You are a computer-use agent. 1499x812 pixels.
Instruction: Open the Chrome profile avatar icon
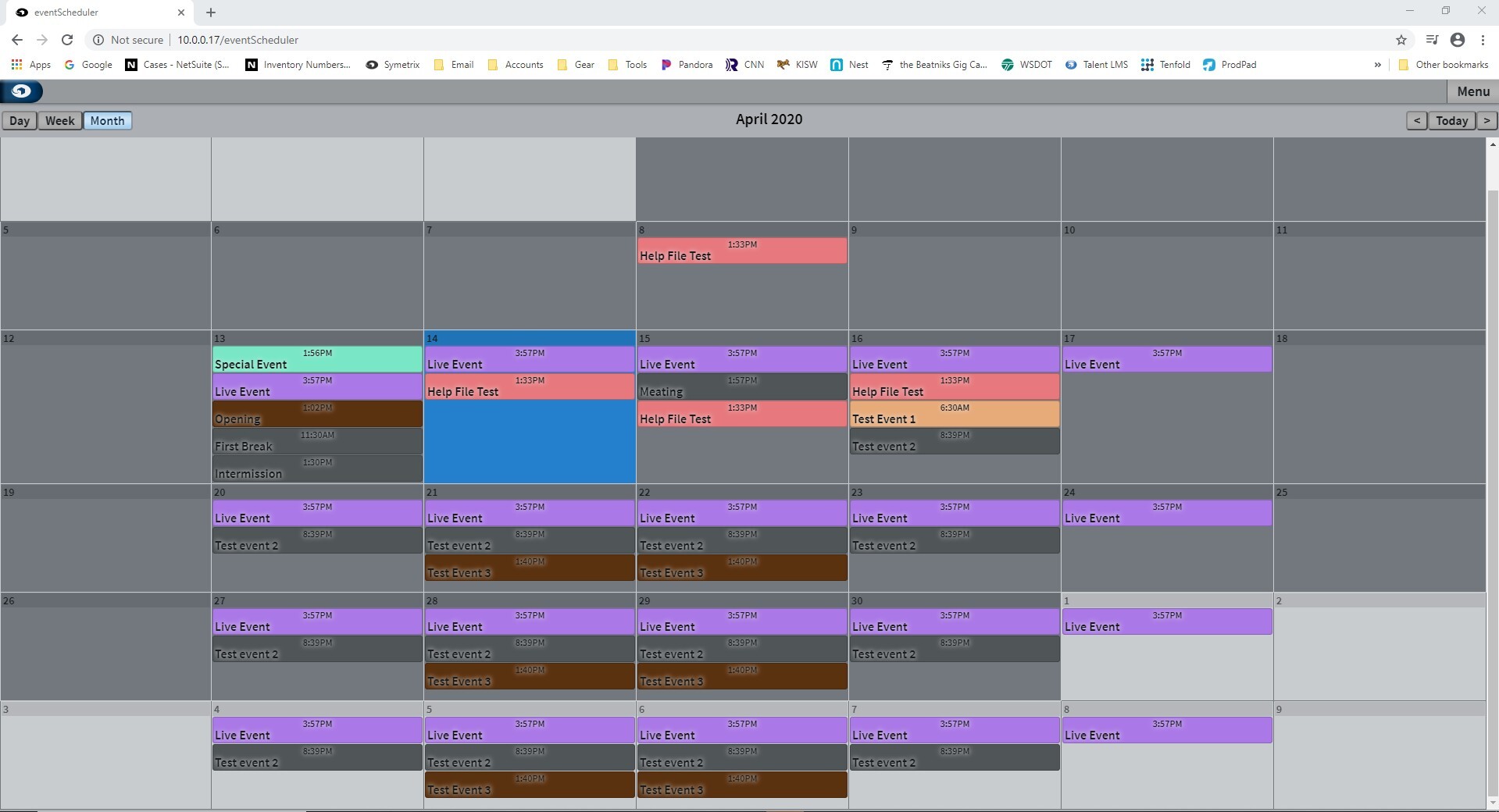tap(1457, 40)
